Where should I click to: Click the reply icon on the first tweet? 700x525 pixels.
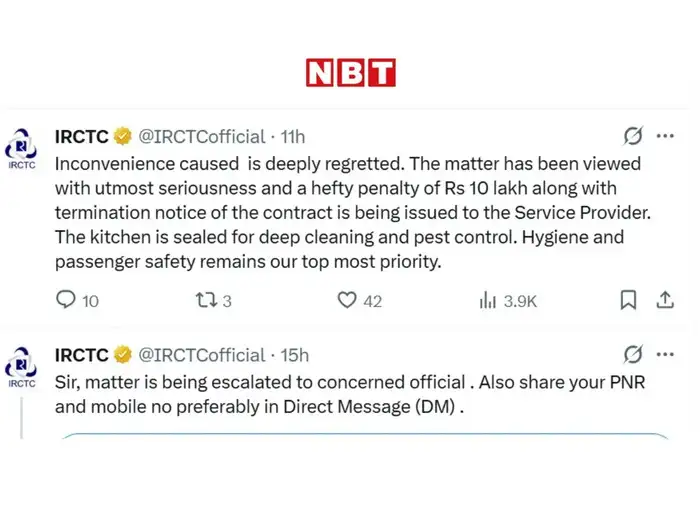[67, 300]
